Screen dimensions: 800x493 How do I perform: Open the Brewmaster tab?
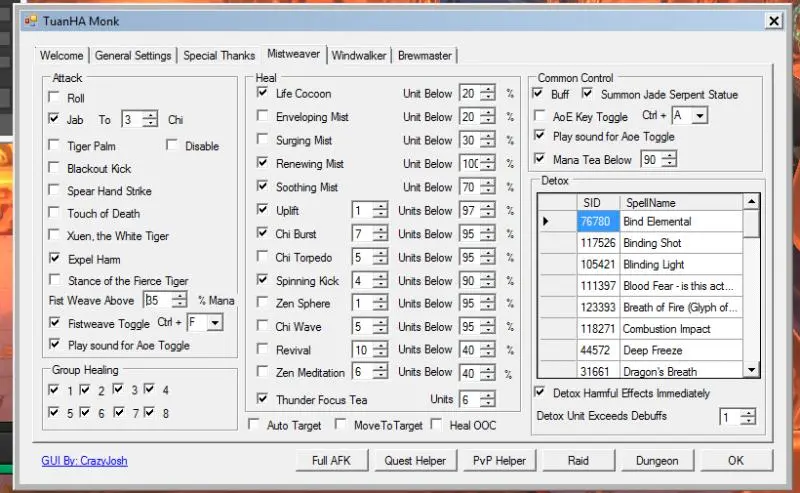(424, 56)
